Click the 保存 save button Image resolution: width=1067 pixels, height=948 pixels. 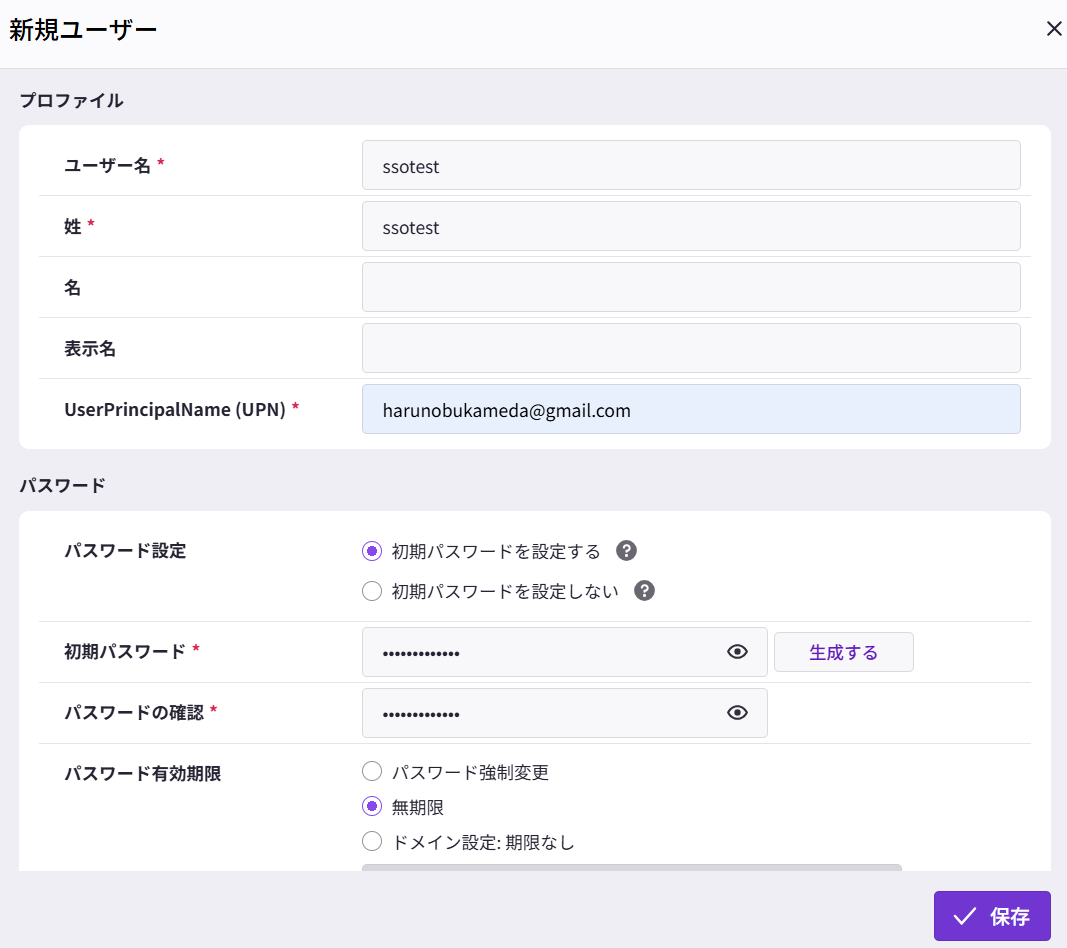point(992,916)
